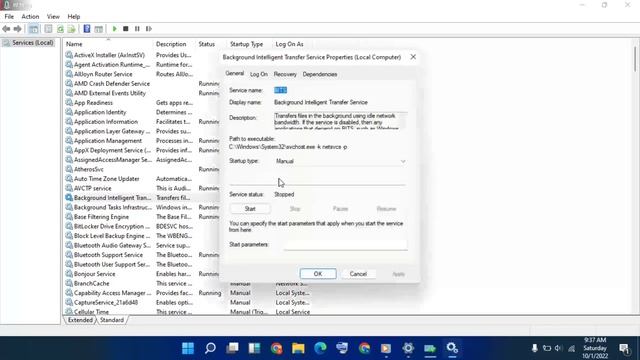Click the Export List toolbar icon
Image resolution: width=640 pixels, height=360 pixels.
71,29
